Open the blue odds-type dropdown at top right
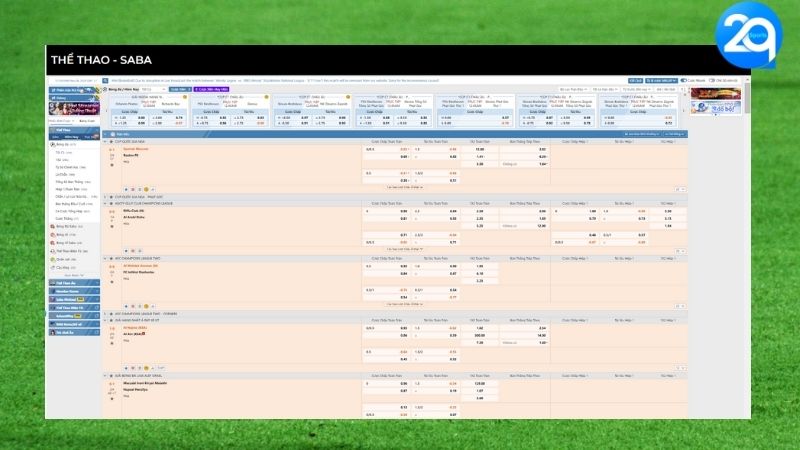Image resolution: width=800 pixels, height=450 pixels. coord(661,81)
